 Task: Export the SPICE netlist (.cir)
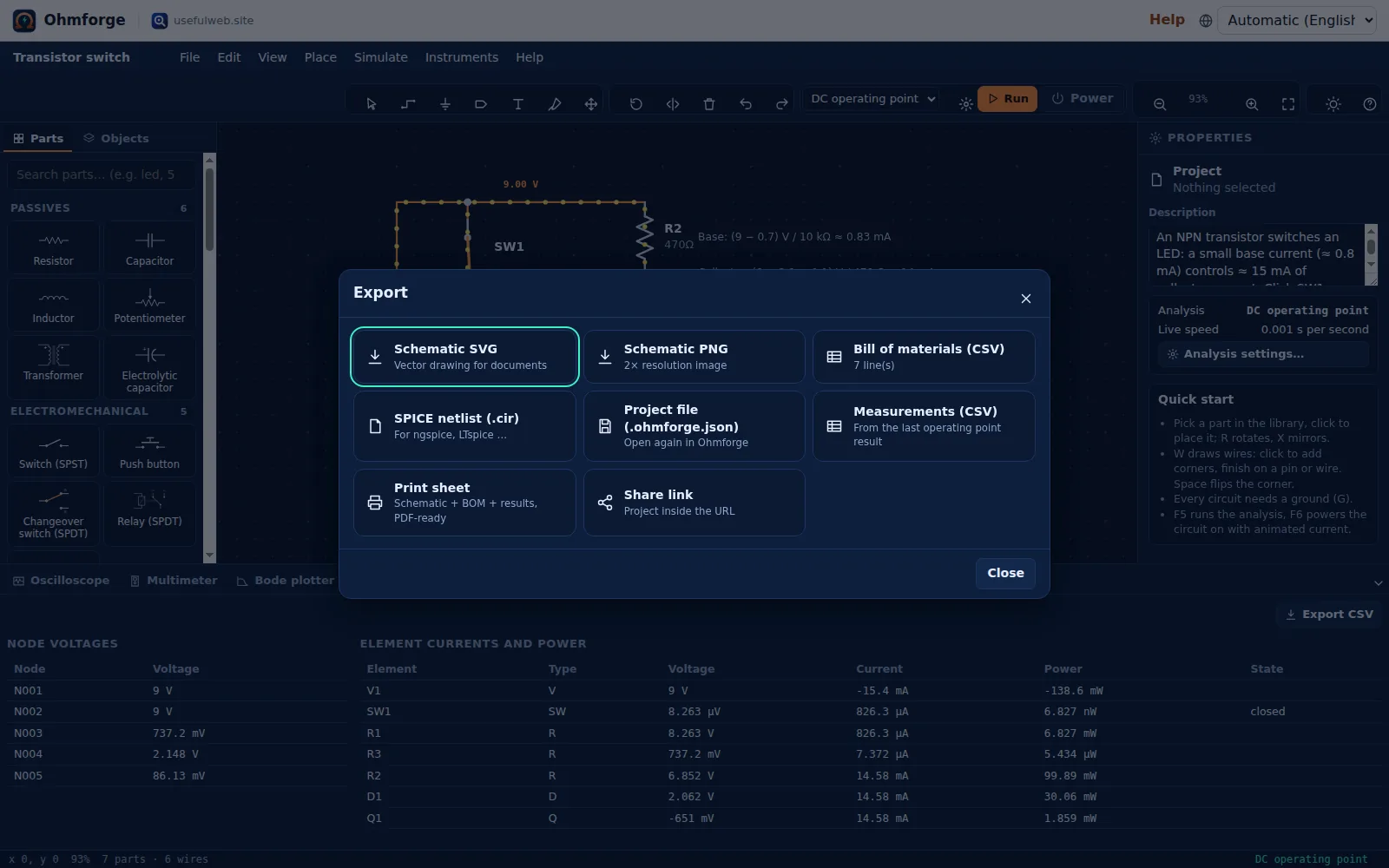coord(464,426)
